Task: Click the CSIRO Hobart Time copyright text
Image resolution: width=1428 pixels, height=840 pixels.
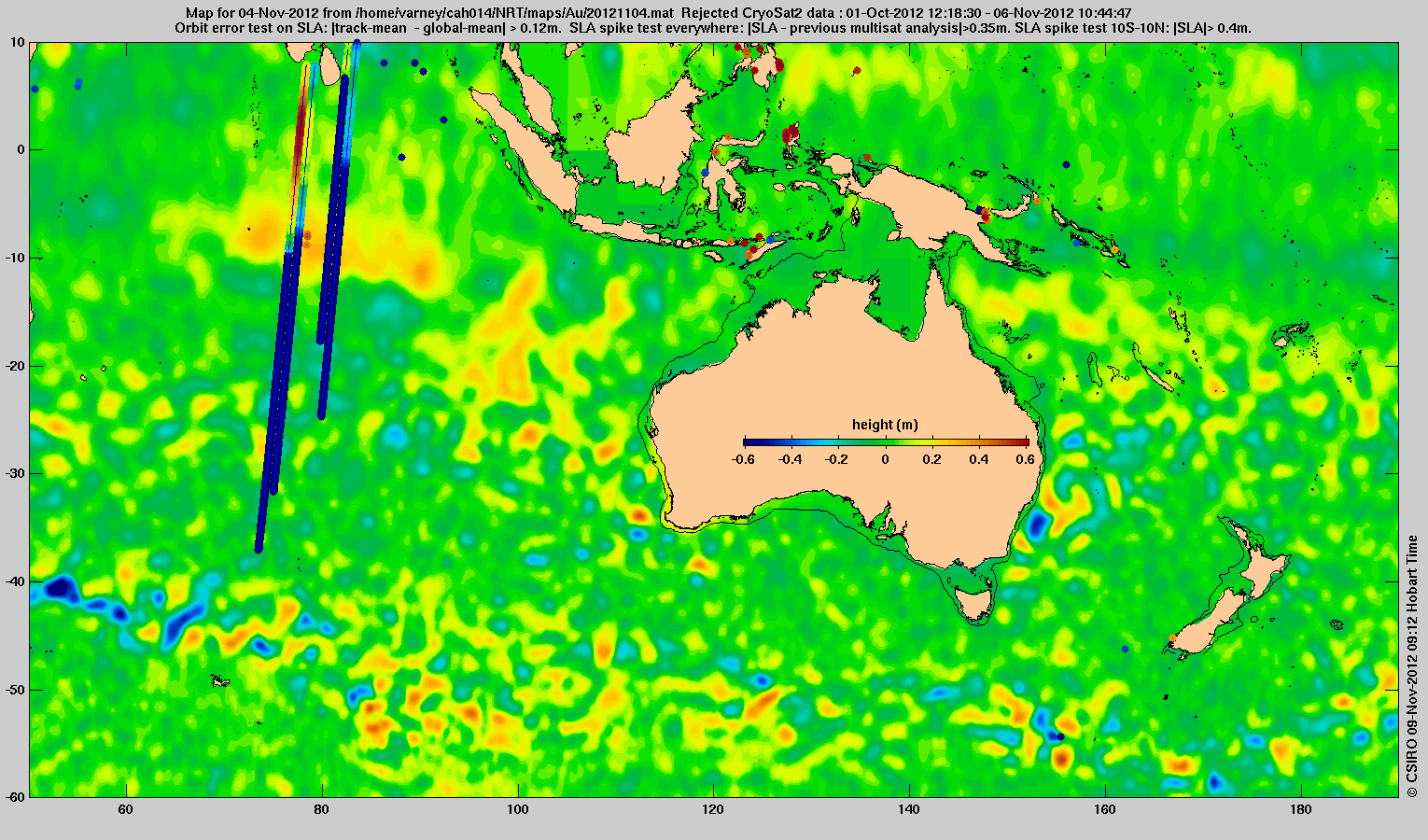Action: coord(1413,665)
